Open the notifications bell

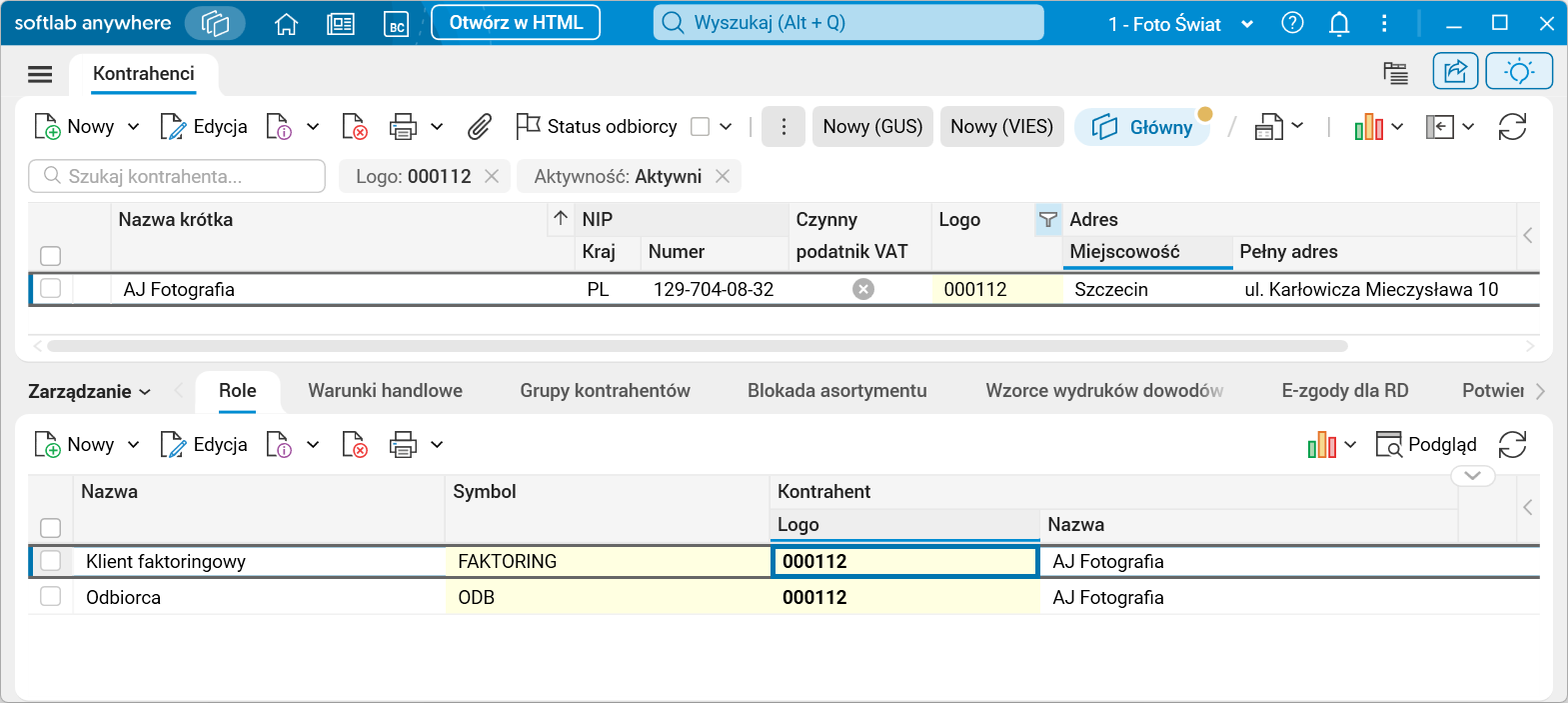1339,24
